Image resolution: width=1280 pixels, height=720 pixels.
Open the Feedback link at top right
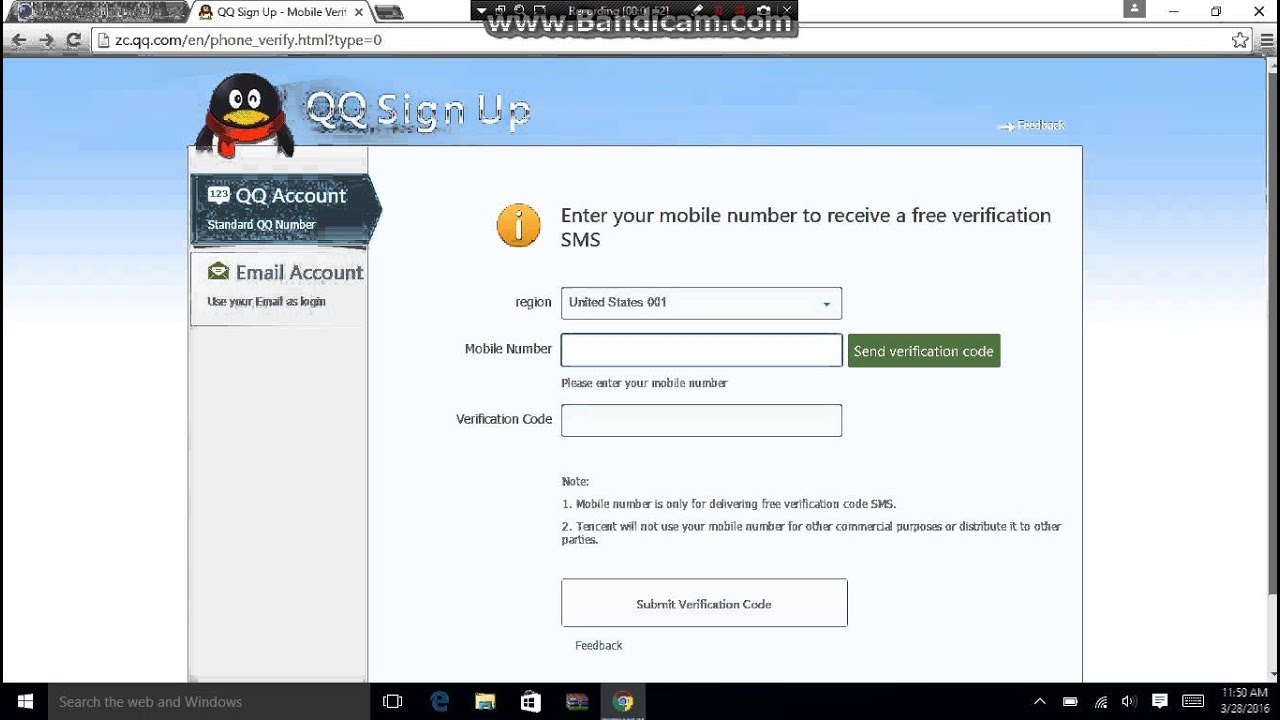[1032, 125]
